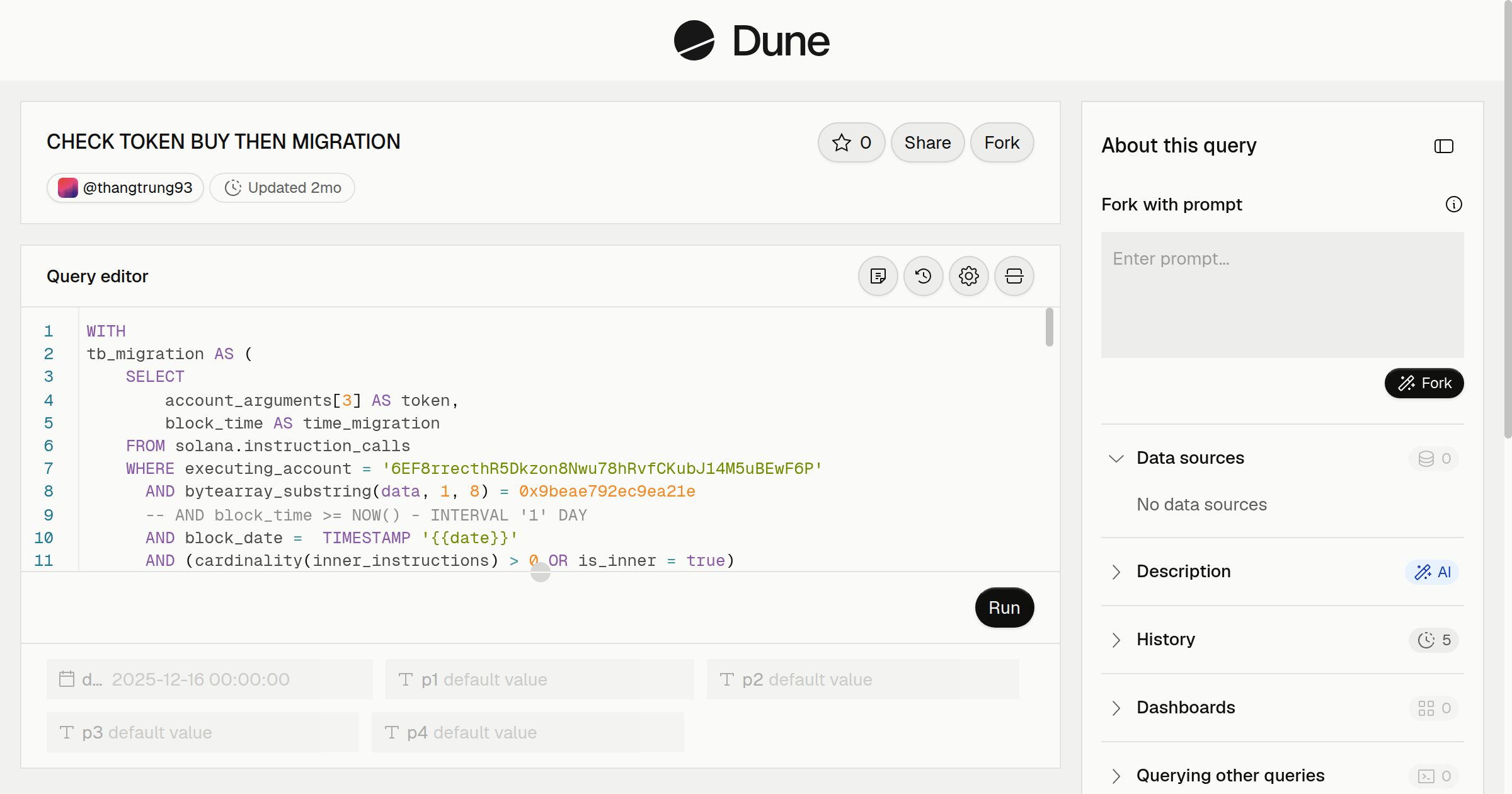This screenshot has height=794, width=1512.
Task: Run the query
Action: click(1004, 607)
